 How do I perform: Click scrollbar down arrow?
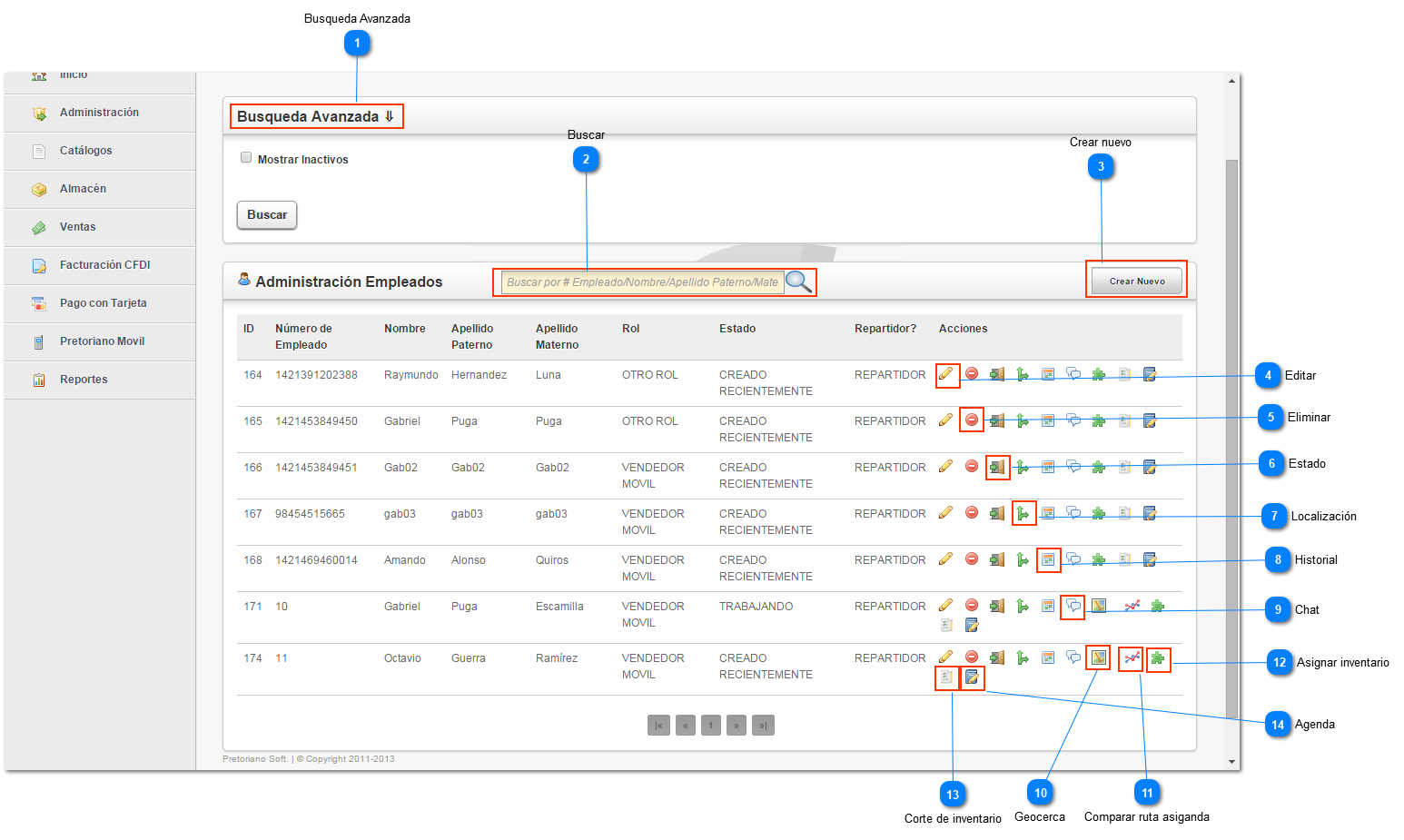click(x=1231, y=762)
